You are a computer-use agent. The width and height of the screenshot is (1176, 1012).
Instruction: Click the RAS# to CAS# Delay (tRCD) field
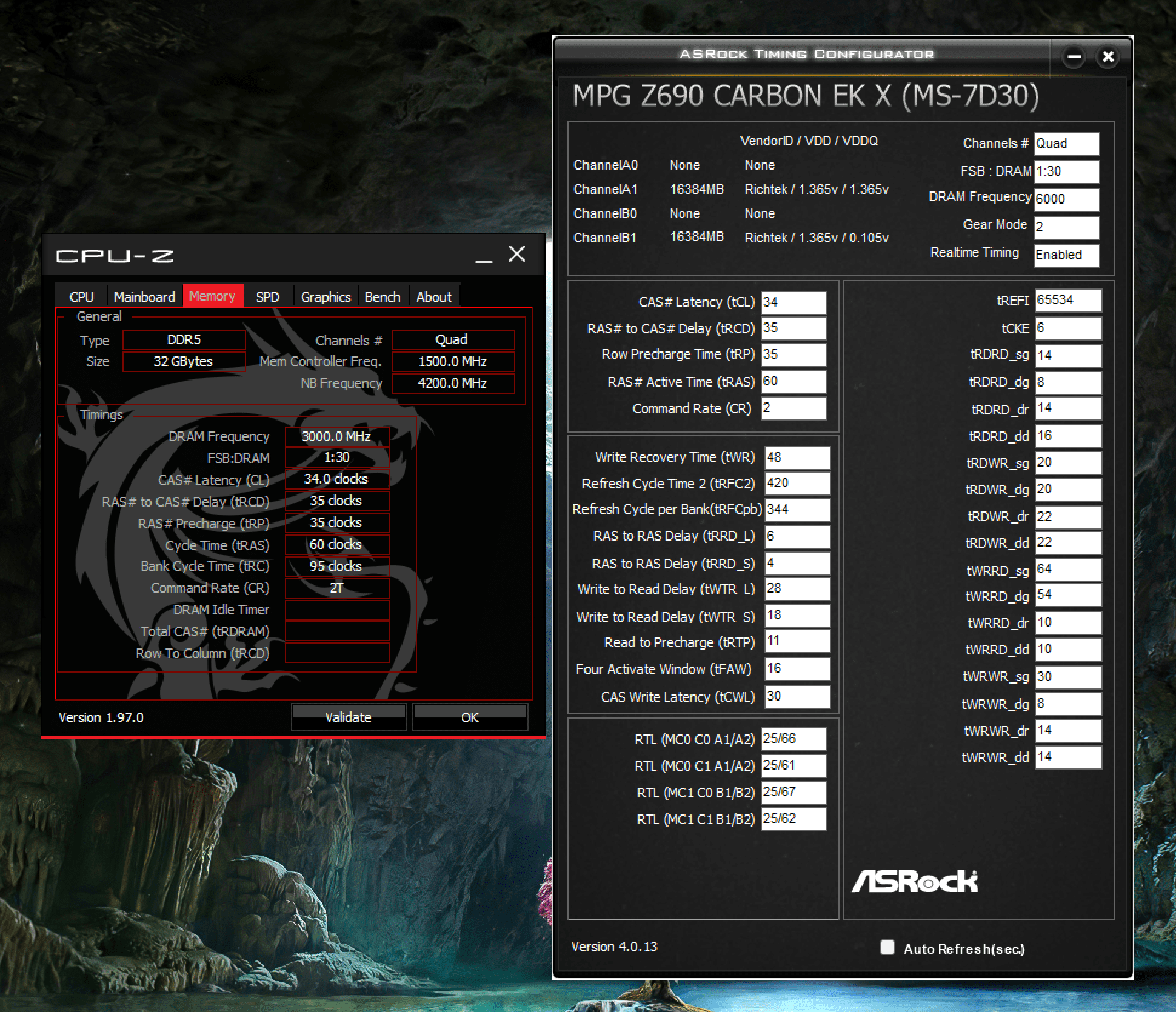point(794,328)
